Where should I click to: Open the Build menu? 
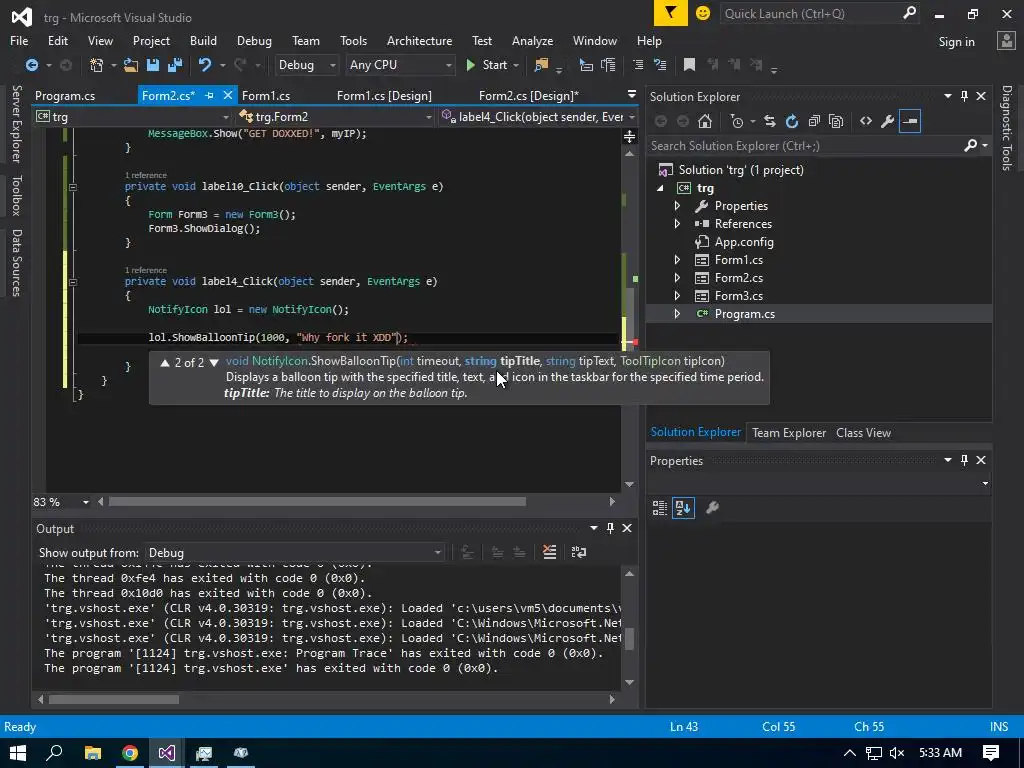(203, 40)
